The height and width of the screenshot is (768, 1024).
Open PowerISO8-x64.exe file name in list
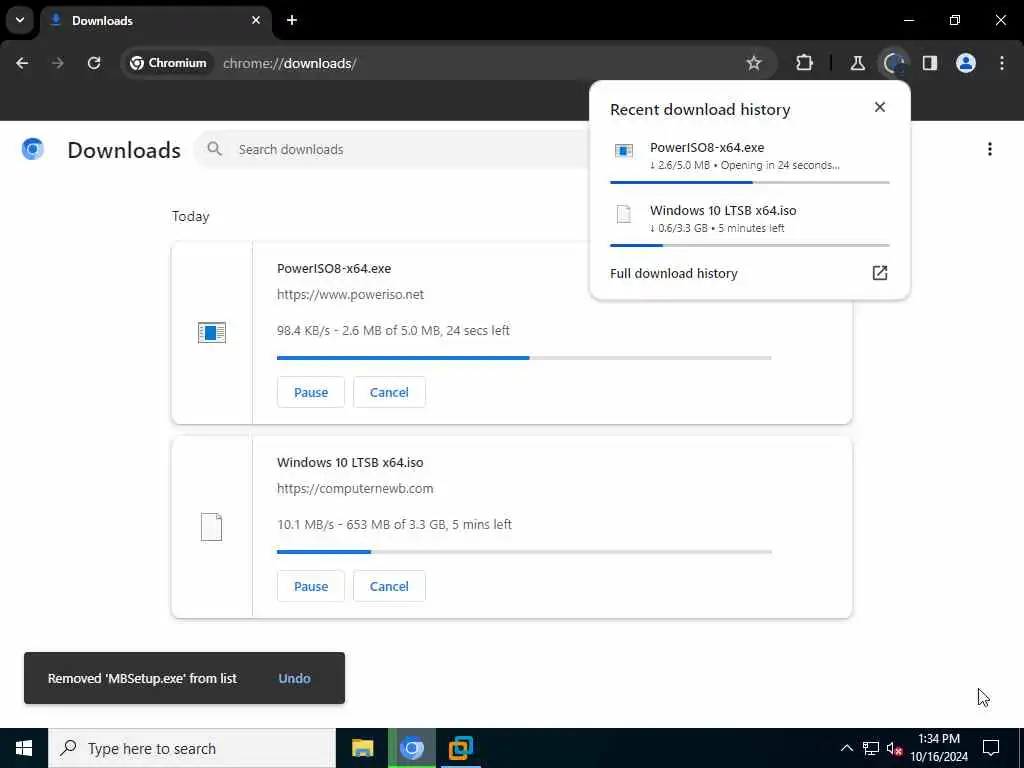[334, 268]
